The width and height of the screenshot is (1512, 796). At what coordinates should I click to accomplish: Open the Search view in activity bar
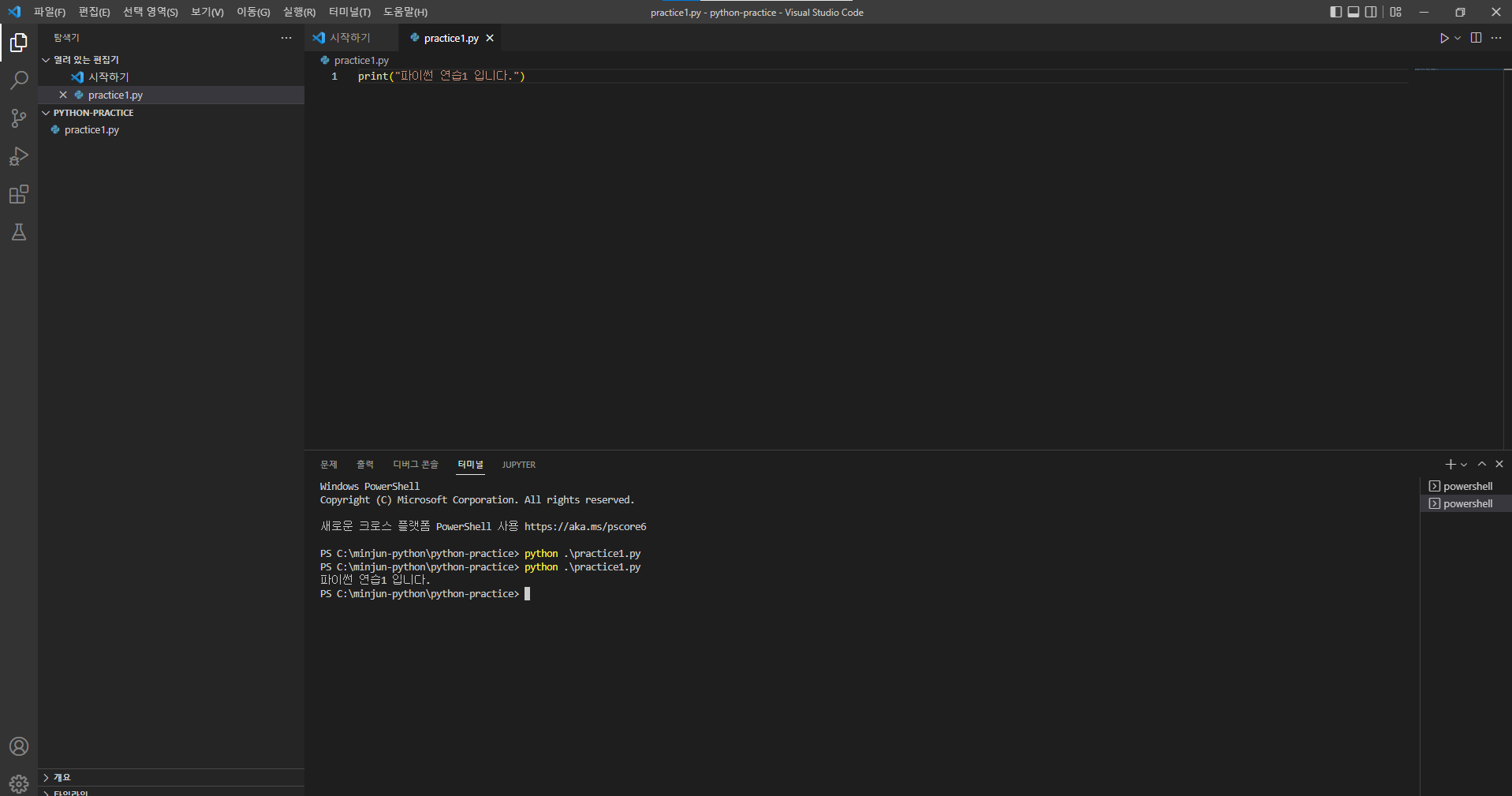pyautogui.click(x=19, y=80)
